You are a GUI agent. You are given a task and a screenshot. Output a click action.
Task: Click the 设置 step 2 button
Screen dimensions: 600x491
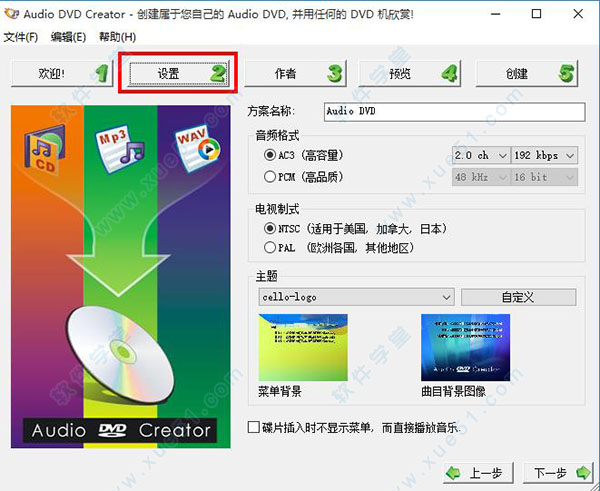[x=178, y=73]
